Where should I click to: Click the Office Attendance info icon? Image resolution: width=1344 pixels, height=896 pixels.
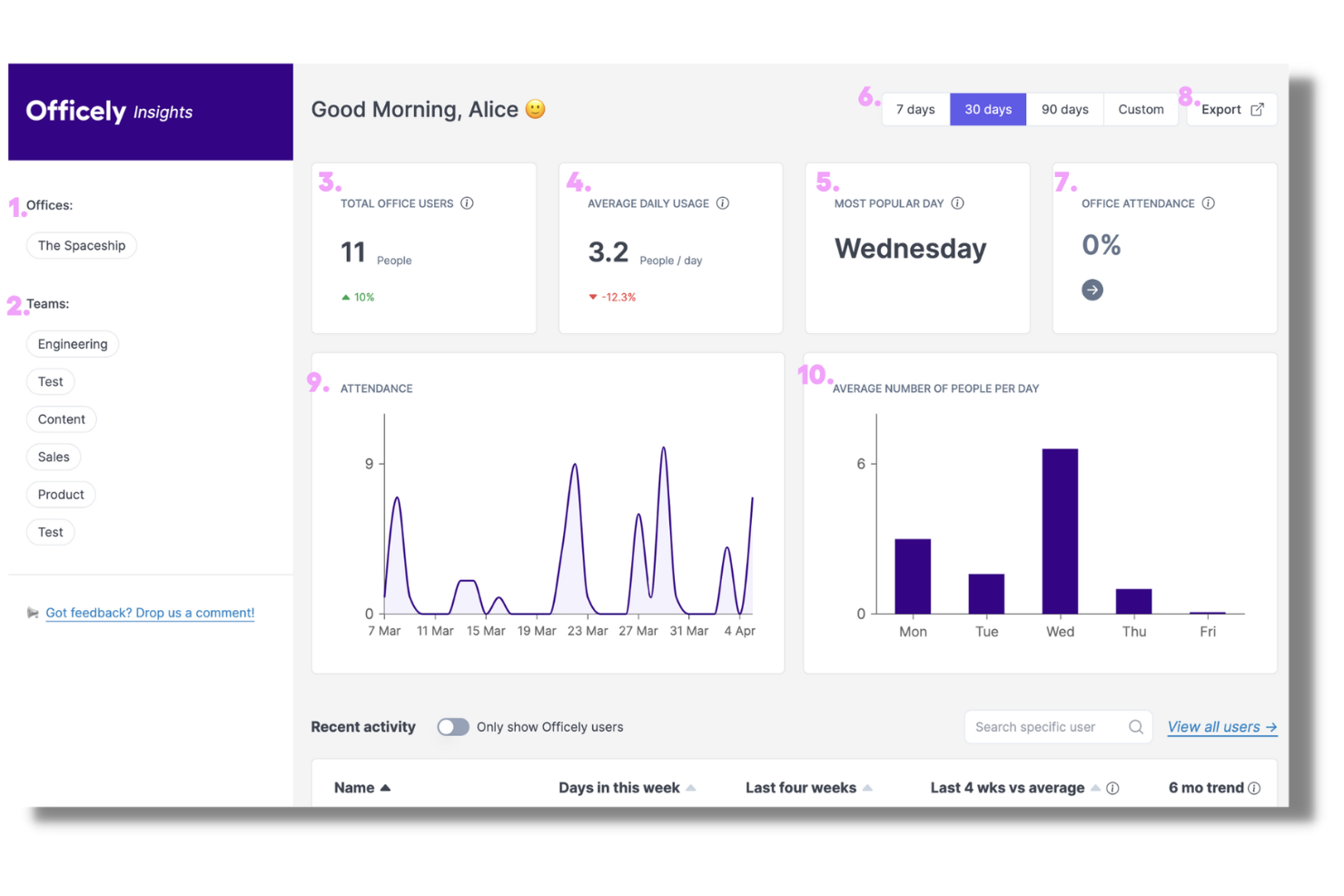pos(1209,203)
